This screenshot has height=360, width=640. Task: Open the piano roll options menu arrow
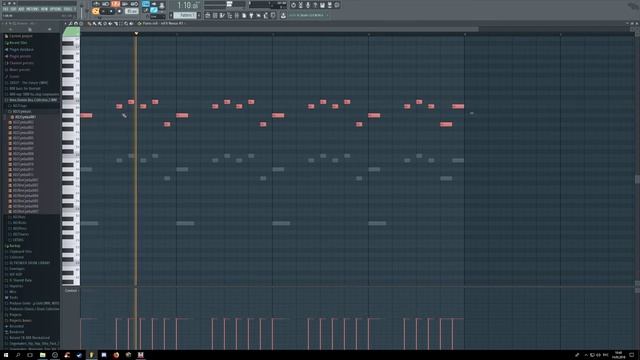pyautogui.click(x=65, y=23)
